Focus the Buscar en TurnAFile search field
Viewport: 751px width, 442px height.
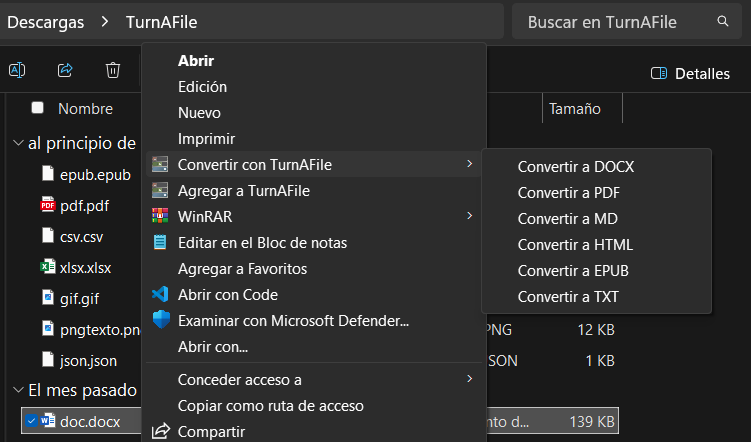pyautogui.click(x=627, y=22)
